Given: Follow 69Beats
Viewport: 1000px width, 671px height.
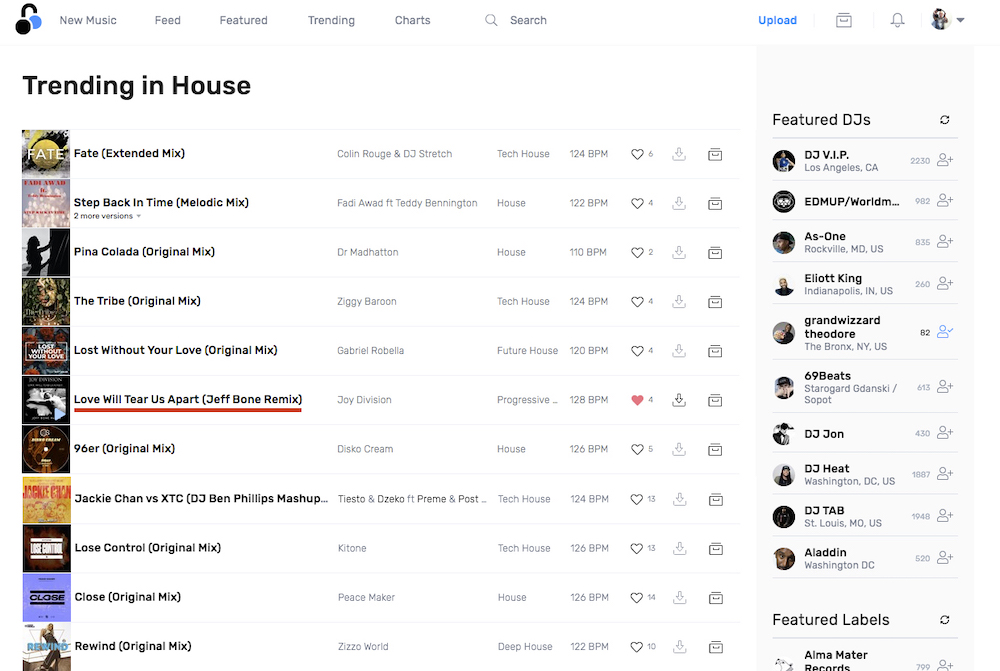Looking at the screenshot, I should pyautogui.click(x=945, y=387).
